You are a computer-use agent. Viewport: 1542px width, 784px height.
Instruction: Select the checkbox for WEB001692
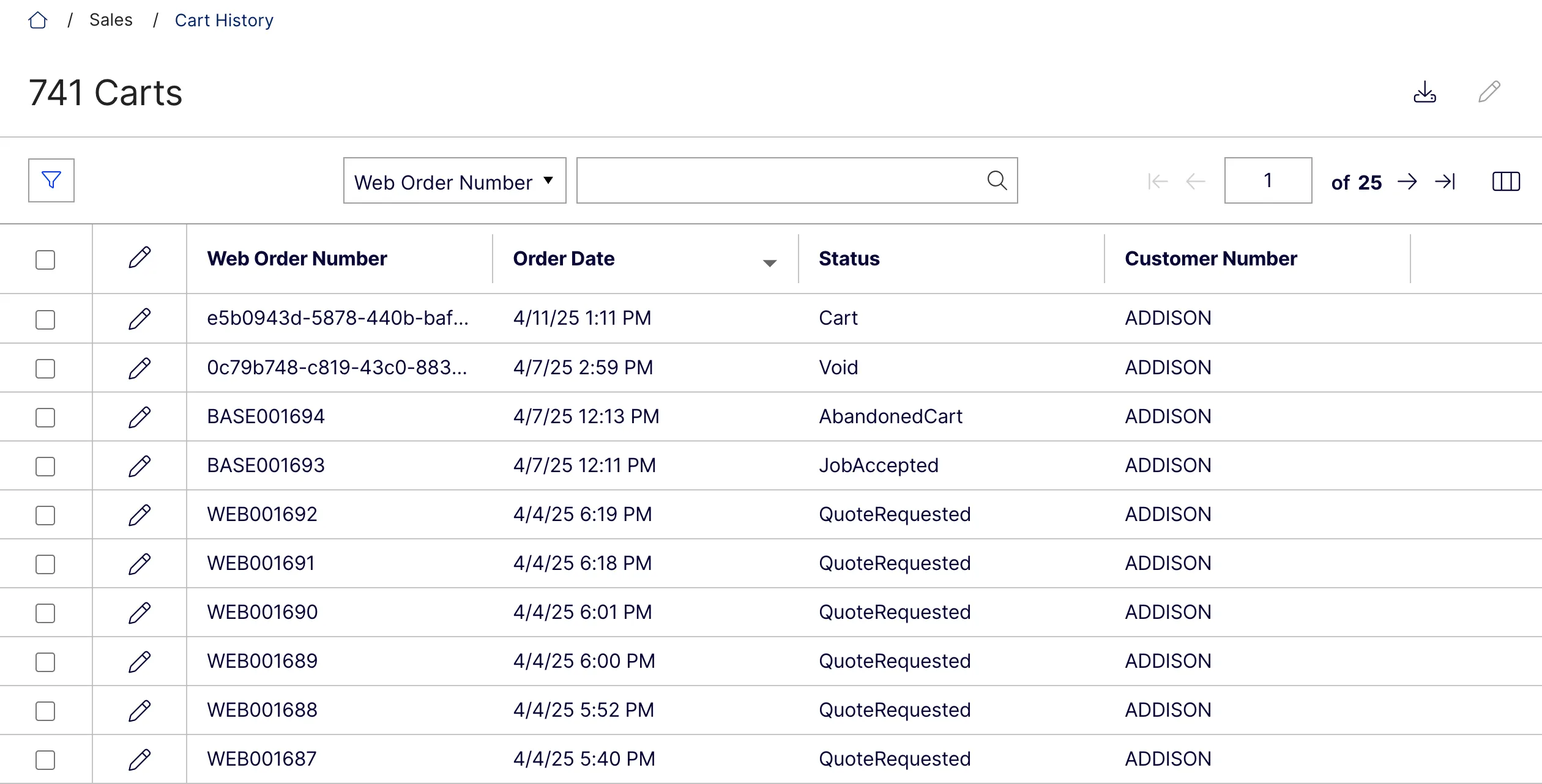pyautogui.click(x=45, y=516)
